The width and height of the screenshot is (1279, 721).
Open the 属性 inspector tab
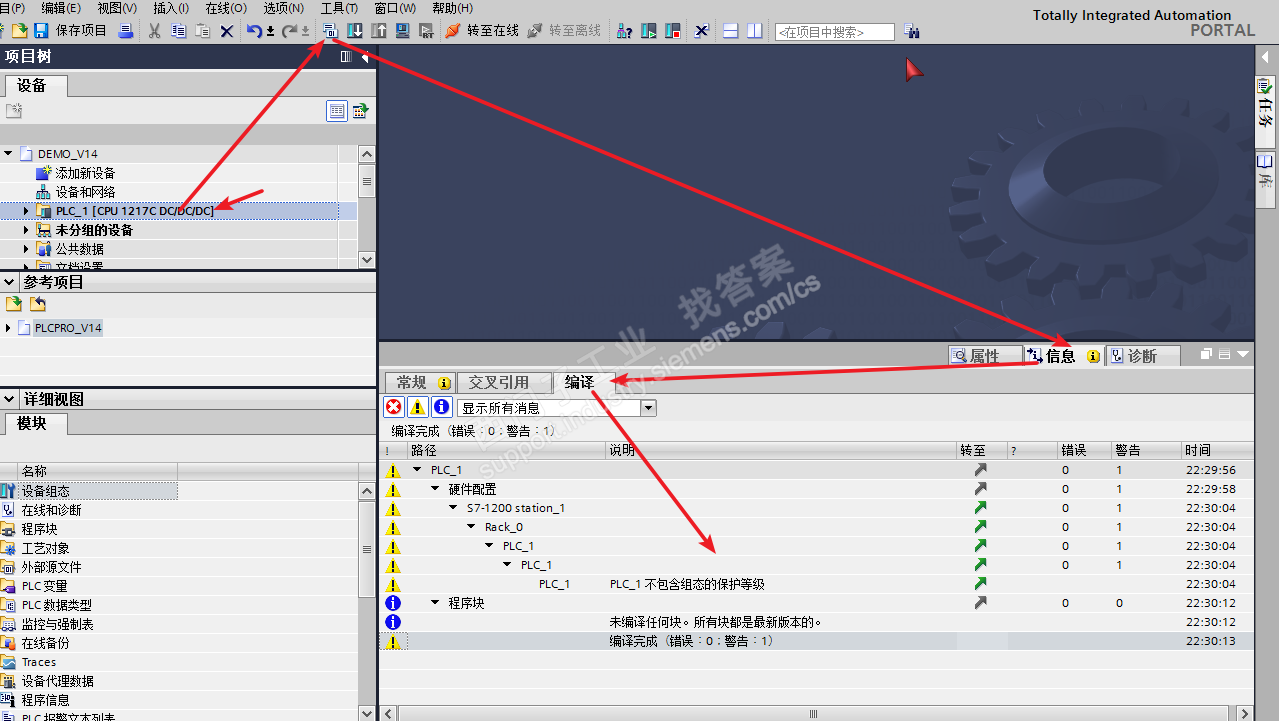(x=984, y=356)
